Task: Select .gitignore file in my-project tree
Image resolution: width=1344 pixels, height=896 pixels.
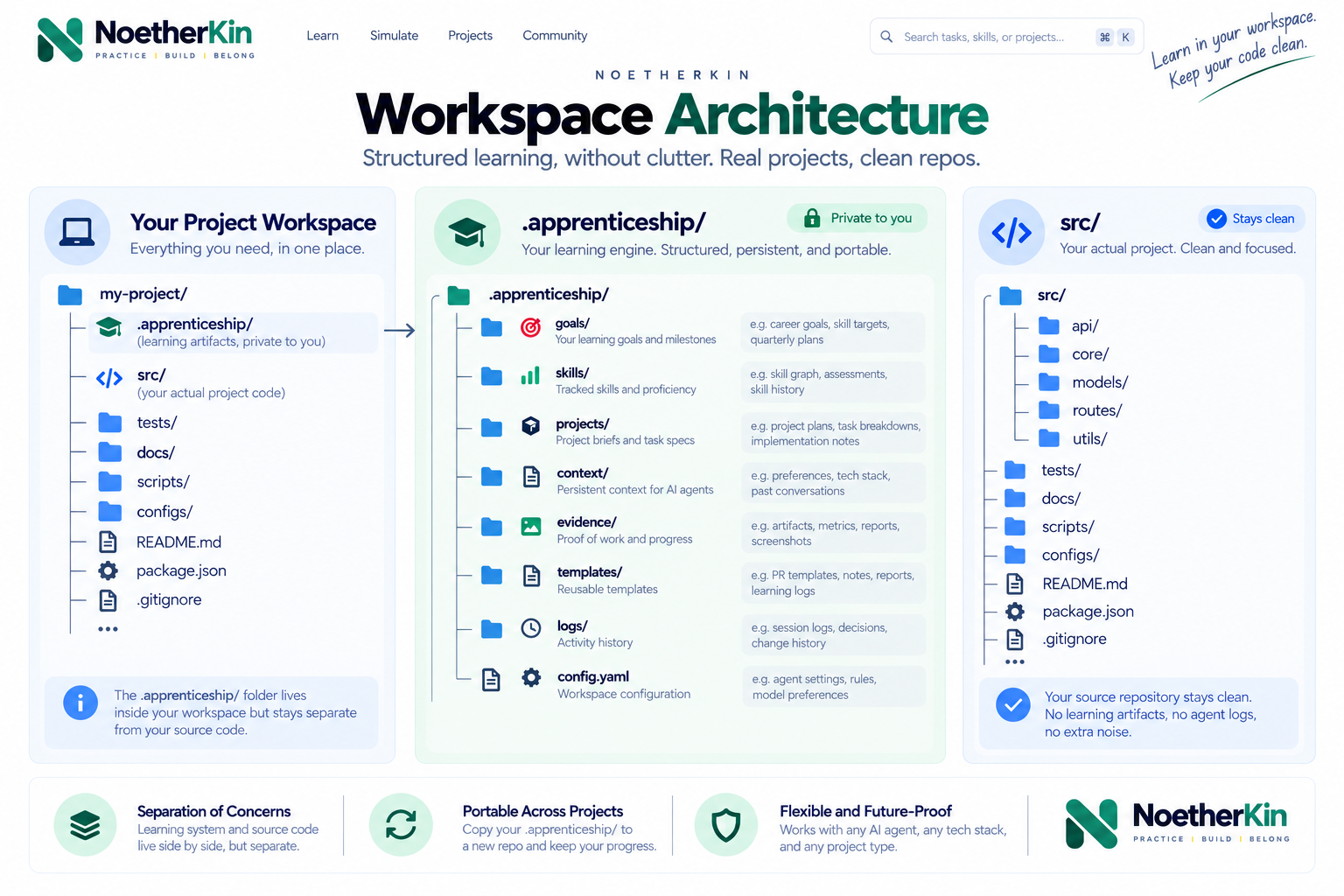Action: 150,600
